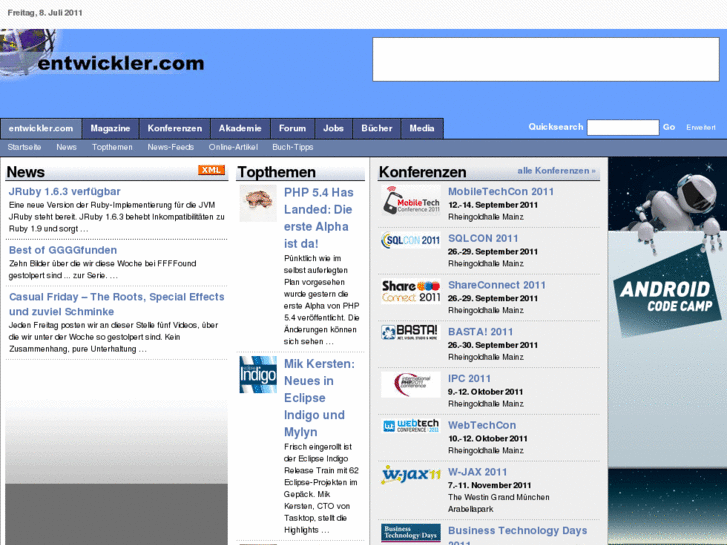This screenshot has height=545, width=727.
Task: Click the webtech conference logo
Action: tap(411, 426)
